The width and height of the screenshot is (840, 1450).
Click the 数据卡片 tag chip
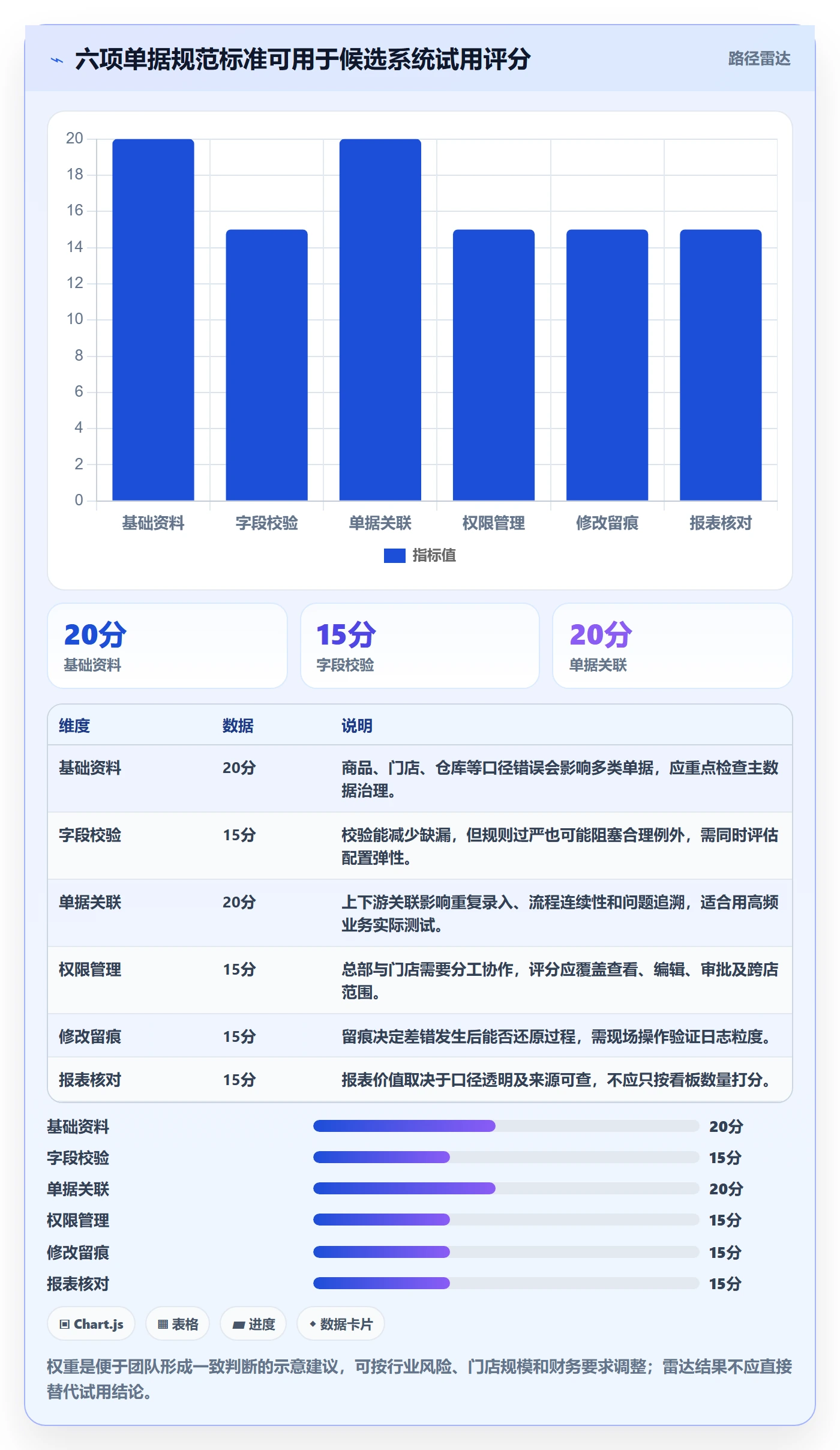click(x=341, y=1323)
